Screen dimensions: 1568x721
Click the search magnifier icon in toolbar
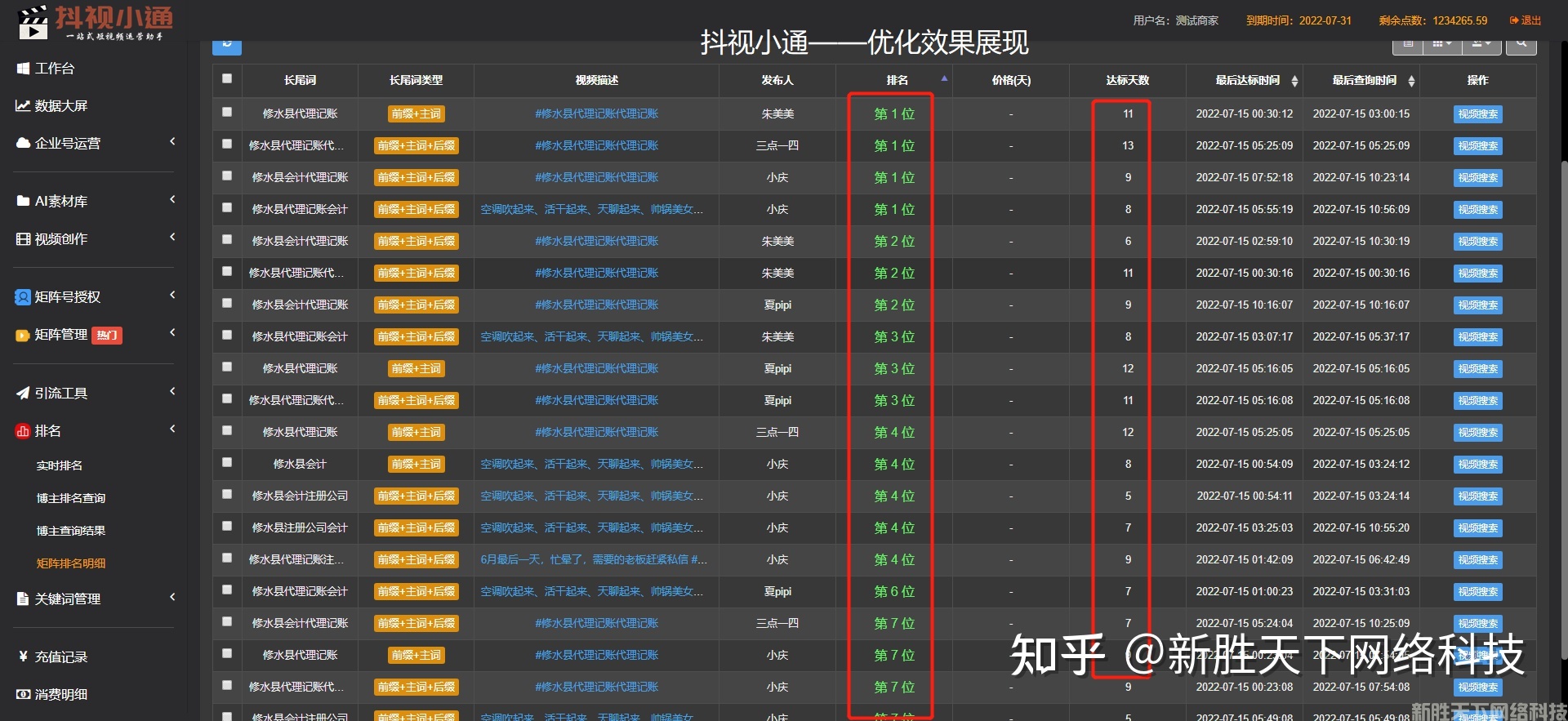point(1521,45)
